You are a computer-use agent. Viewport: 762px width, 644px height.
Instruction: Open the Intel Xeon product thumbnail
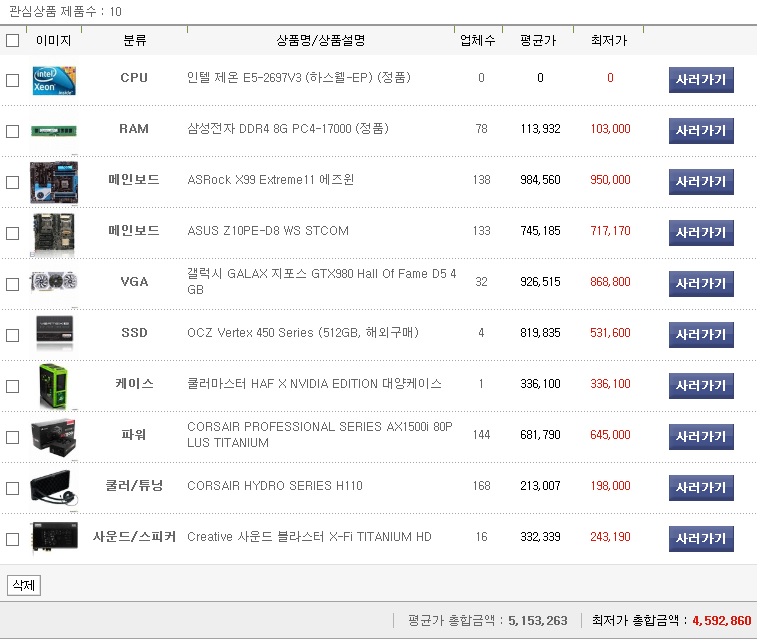pos(54,81)
